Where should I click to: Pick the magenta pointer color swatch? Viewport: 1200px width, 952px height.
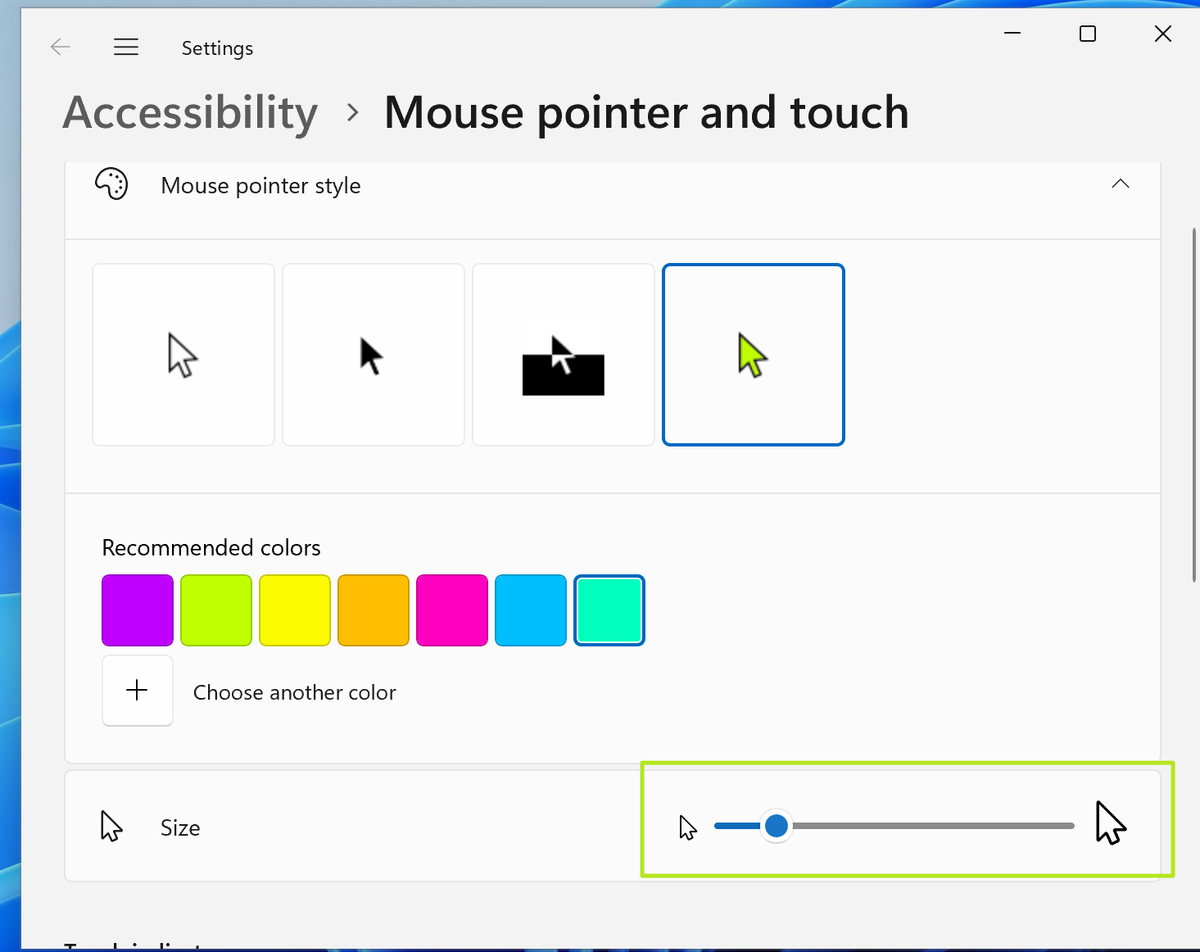pyautogui.click(x=452, y=610)
